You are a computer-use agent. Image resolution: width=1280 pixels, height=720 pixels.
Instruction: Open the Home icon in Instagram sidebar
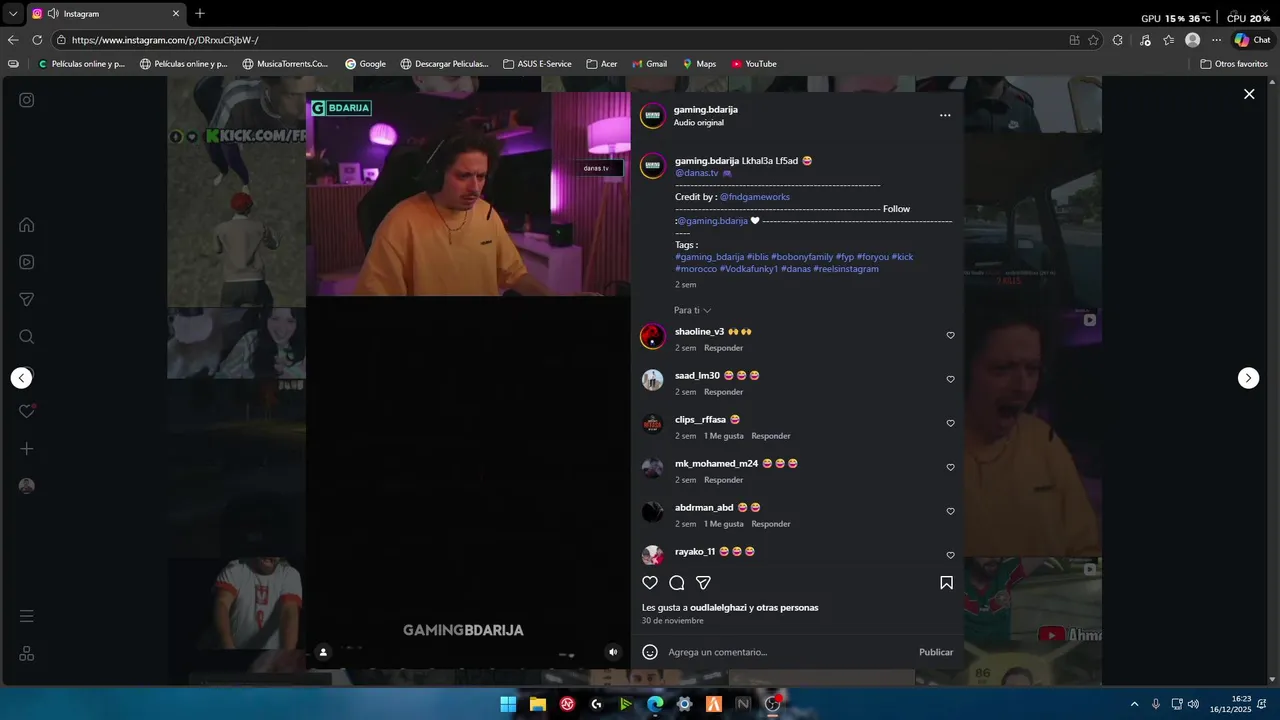click(27, 225)
